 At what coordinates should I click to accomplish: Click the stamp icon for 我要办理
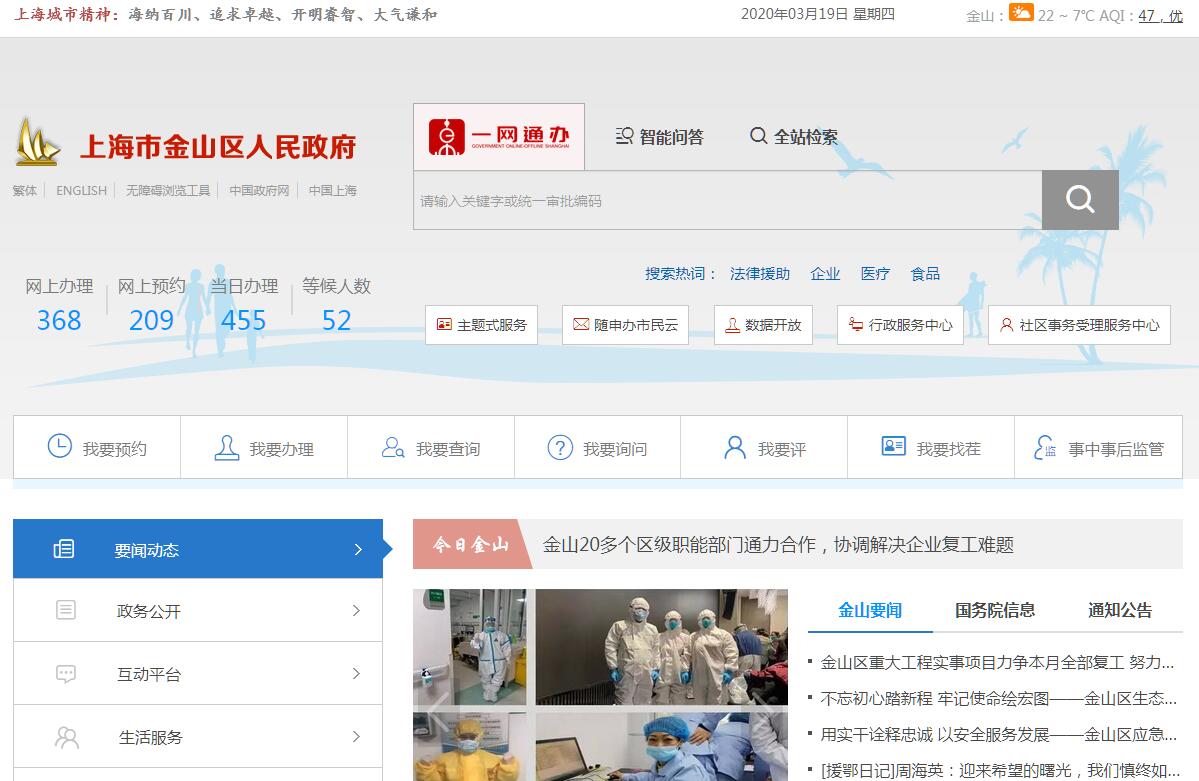point(227,448)
